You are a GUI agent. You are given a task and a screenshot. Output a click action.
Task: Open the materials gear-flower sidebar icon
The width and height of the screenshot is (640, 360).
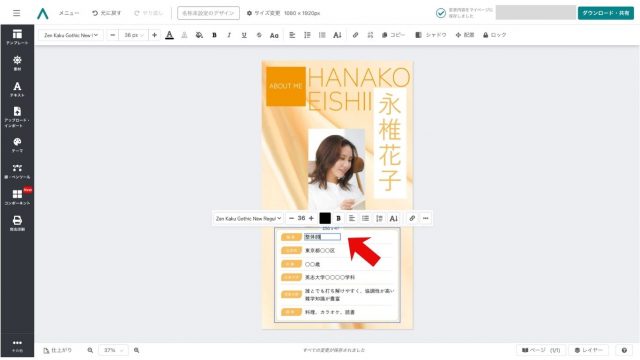17,63
